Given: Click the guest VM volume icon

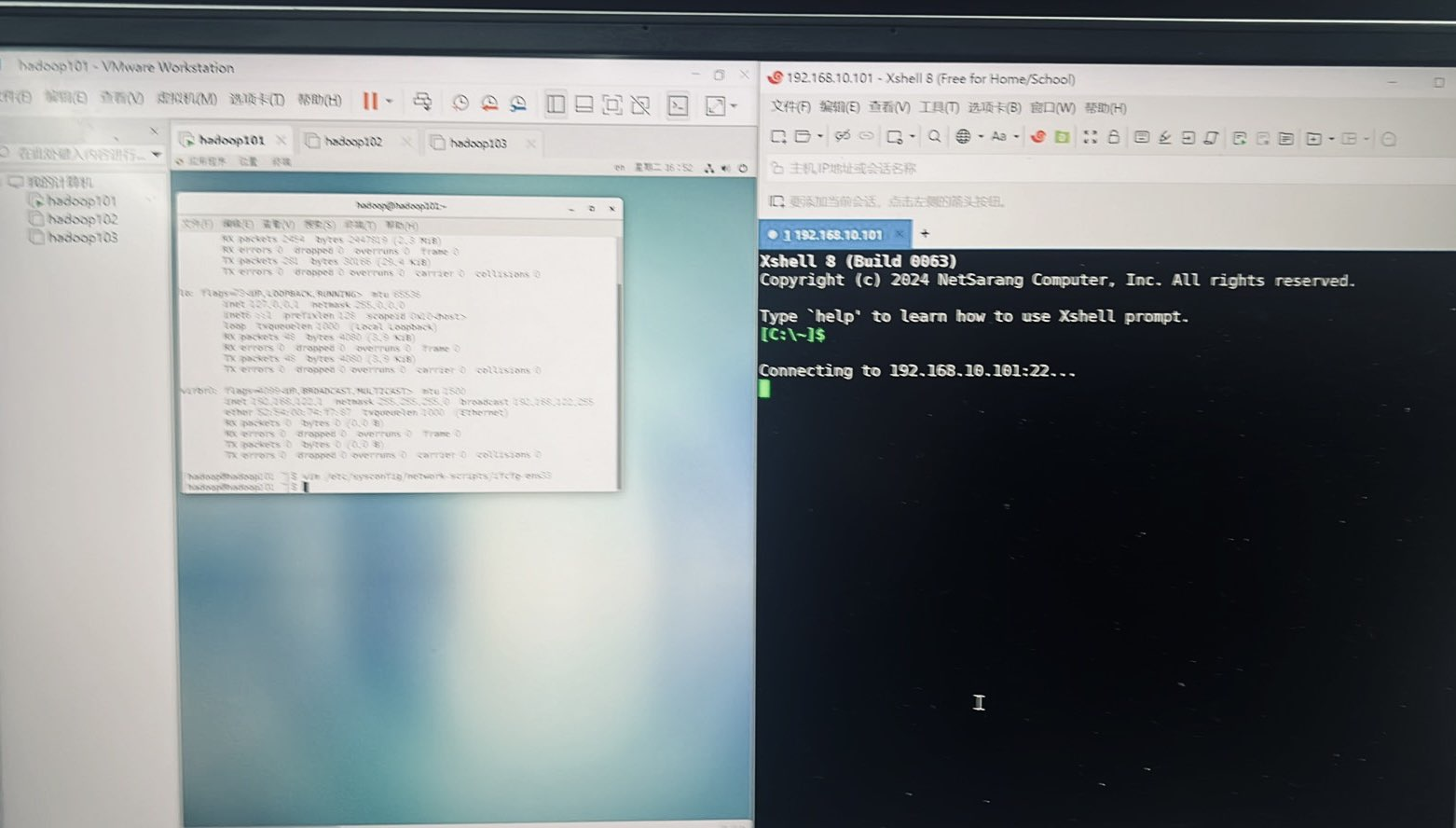Looking at the screenshot, I should pos(725,169).
